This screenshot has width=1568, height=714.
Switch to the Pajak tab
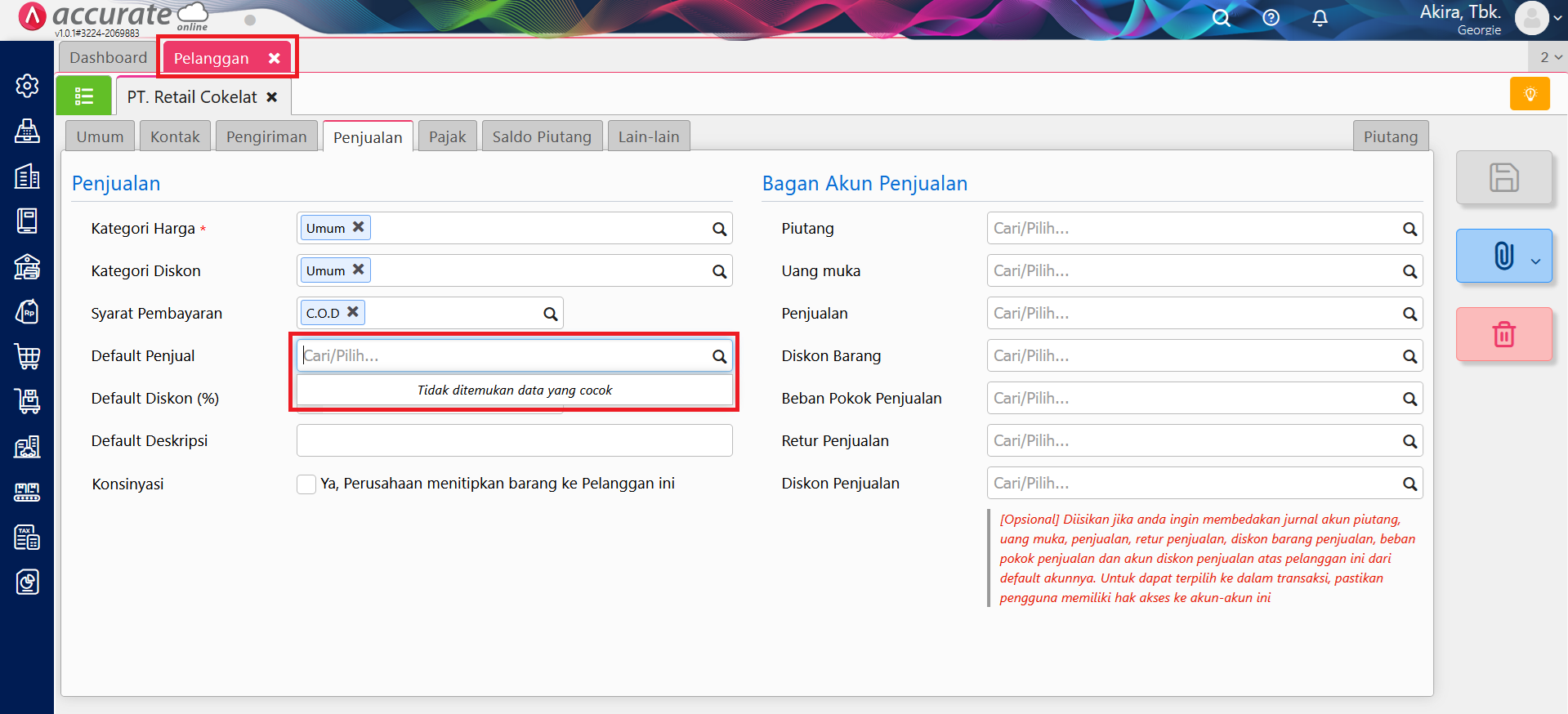coord(447,136)
